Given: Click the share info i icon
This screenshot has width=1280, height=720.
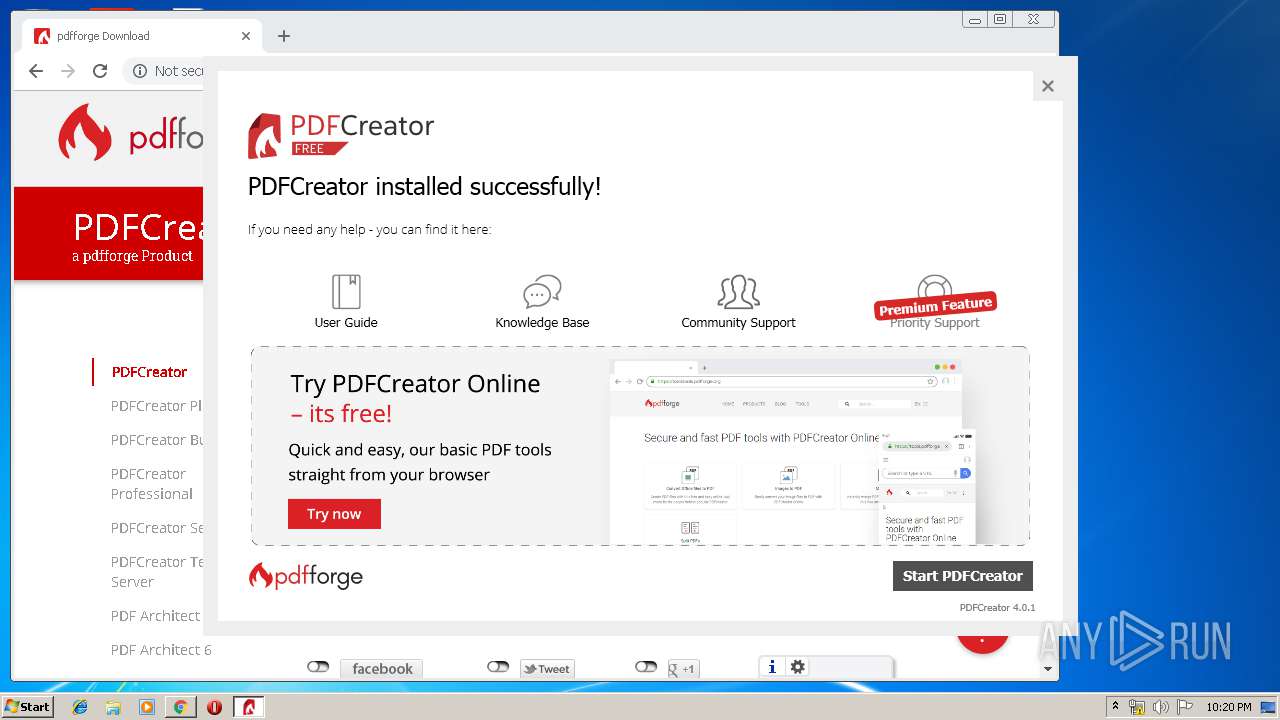Looking at the screenshot, I should pyautogui.click(x=772, y=667).
